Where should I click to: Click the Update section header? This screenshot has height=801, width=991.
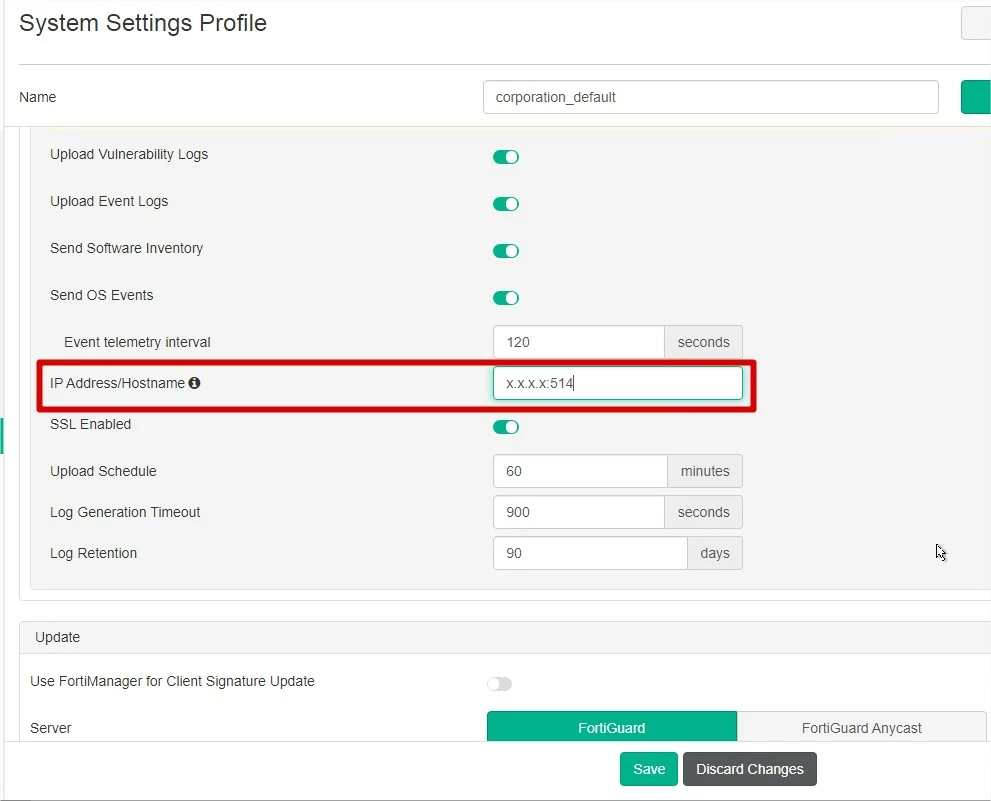(x=505, y=637)
